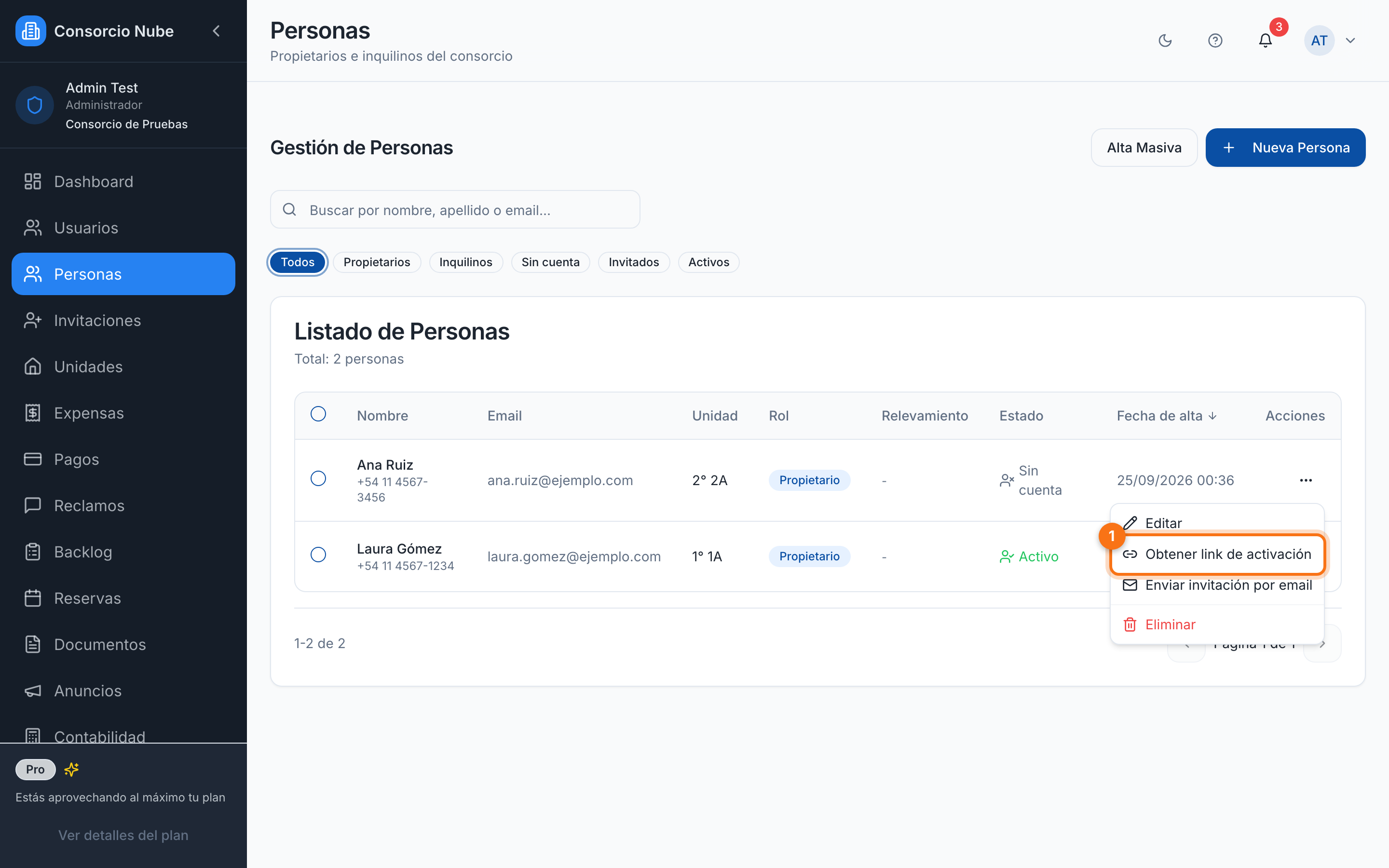Open Expensas in the sidebar
The width and height of the screenshot is (1389, 868).
[x=123, y=413]
